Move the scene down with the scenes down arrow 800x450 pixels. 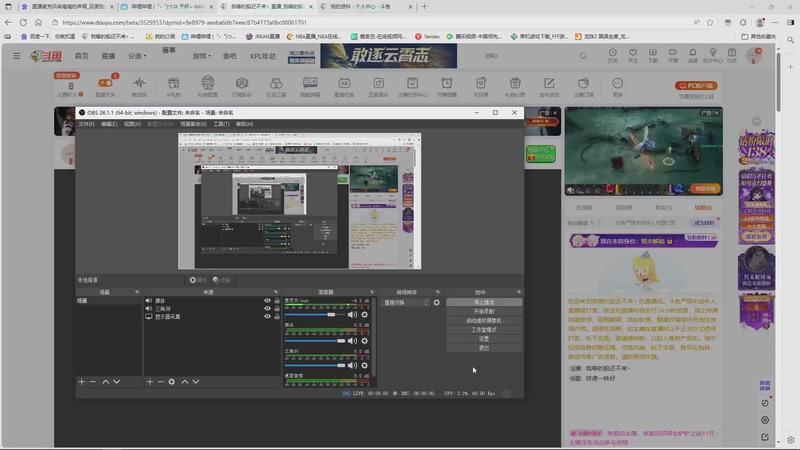117,382
